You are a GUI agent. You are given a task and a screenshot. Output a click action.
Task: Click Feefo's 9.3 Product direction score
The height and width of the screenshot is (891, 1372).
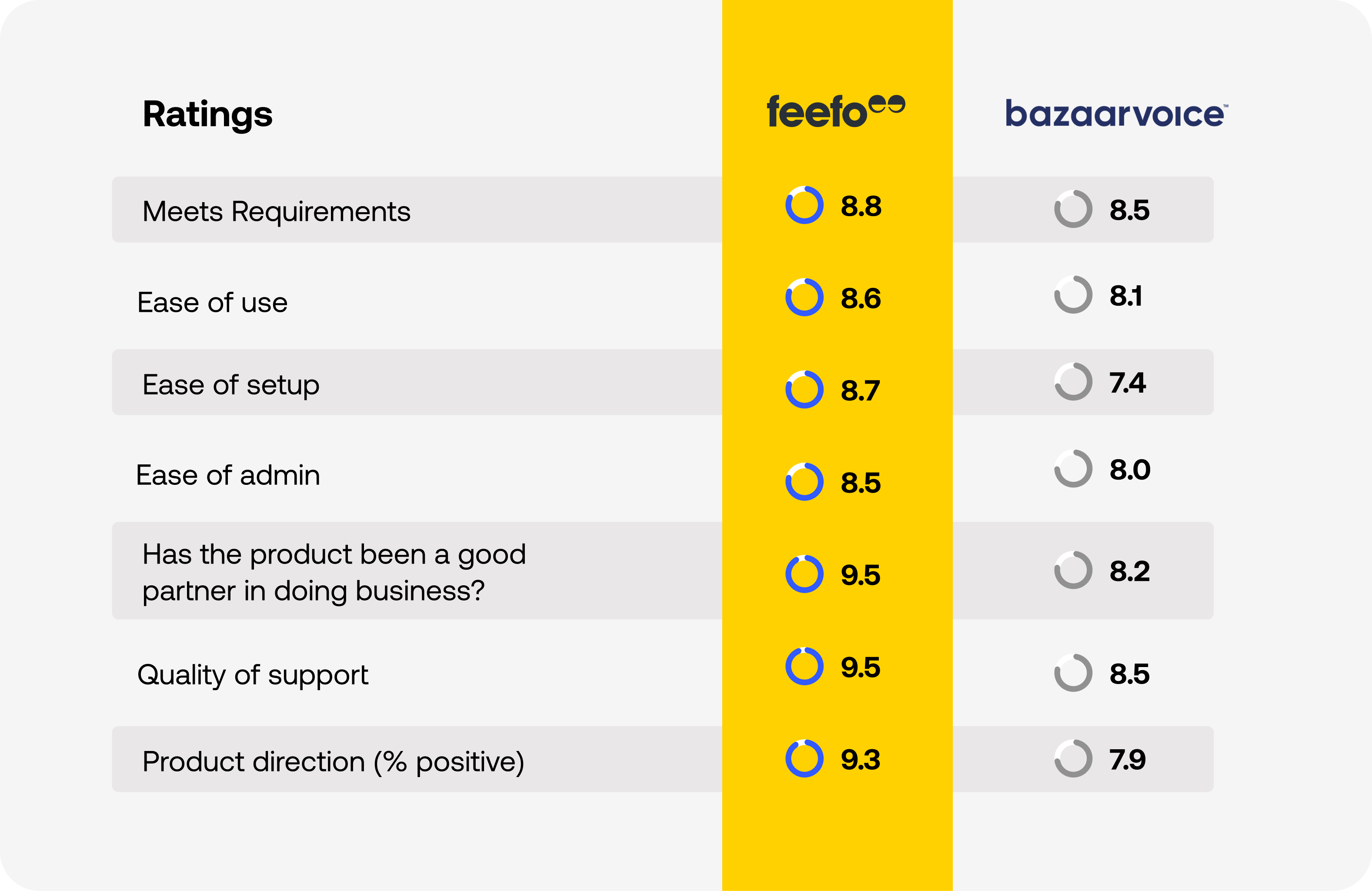pyautogui.click(x=860, y=760)
